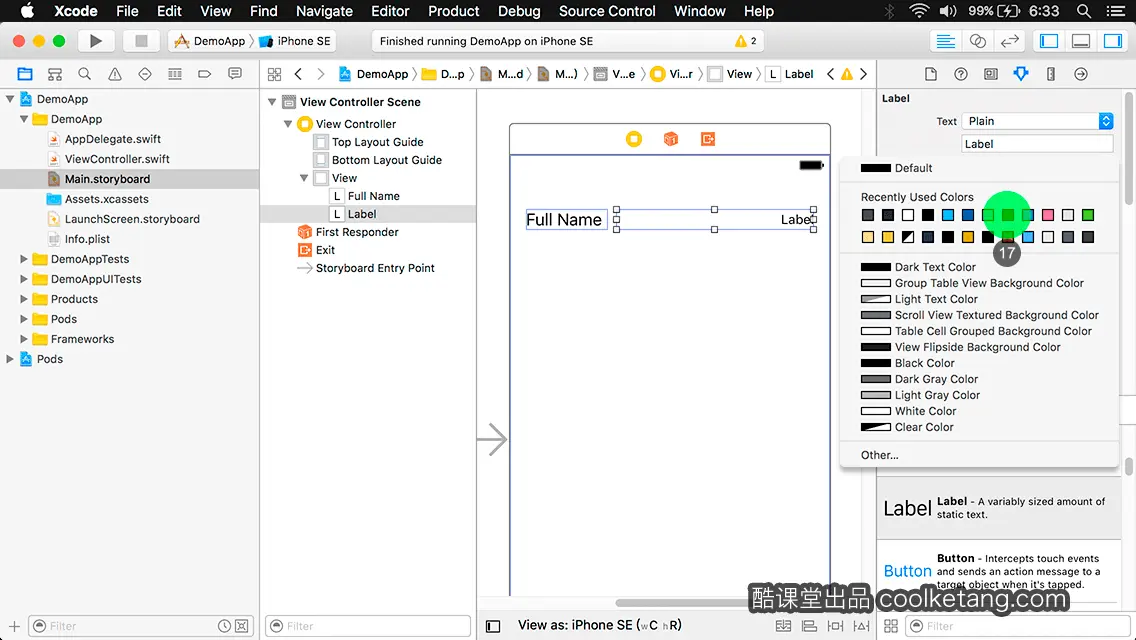Show the Project navigator
The width and height of the screenshot is (1136, 640).
25,74
